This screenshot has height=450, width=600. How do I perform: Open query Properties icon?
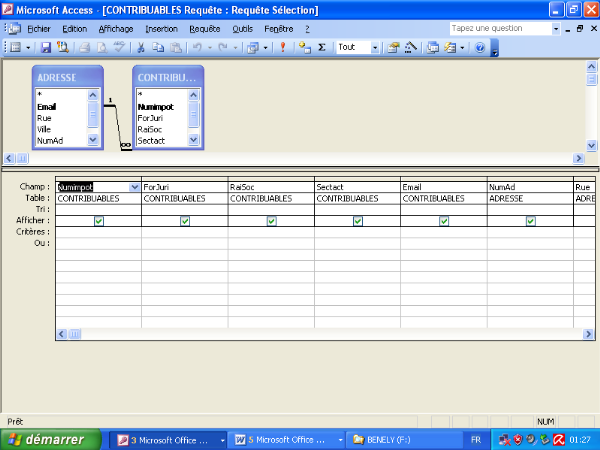(394, 47)
